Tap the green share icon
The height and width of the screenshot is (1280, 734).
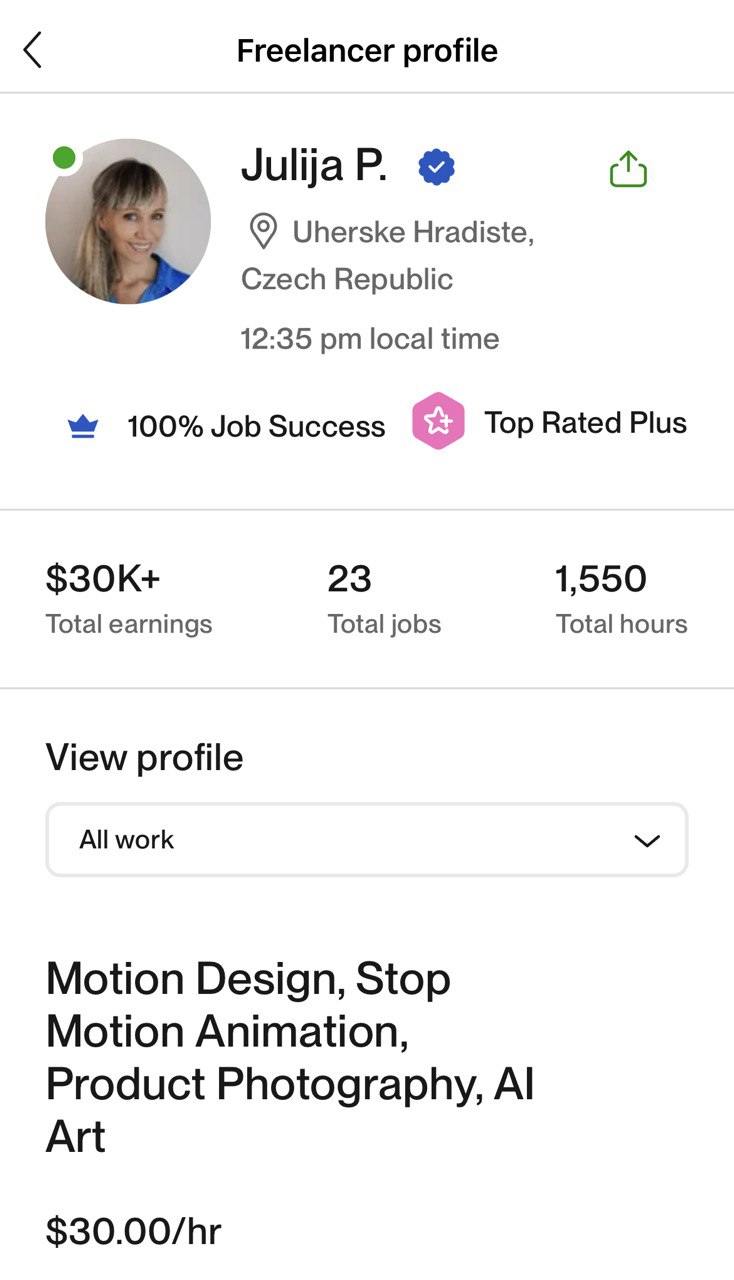click(x=628, y=169)
